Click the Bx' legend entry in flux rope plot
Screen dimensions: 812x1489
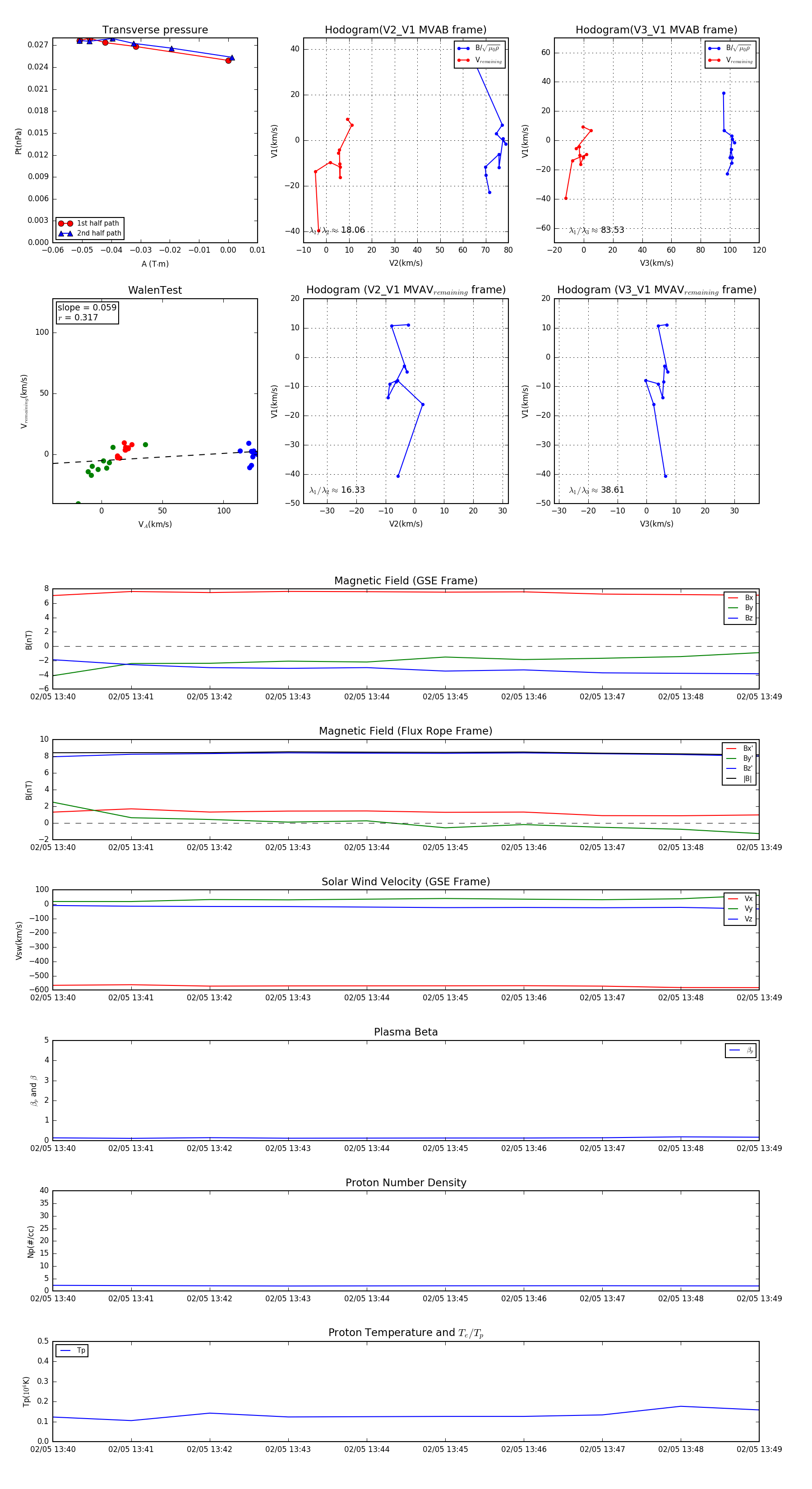point(739,749)
